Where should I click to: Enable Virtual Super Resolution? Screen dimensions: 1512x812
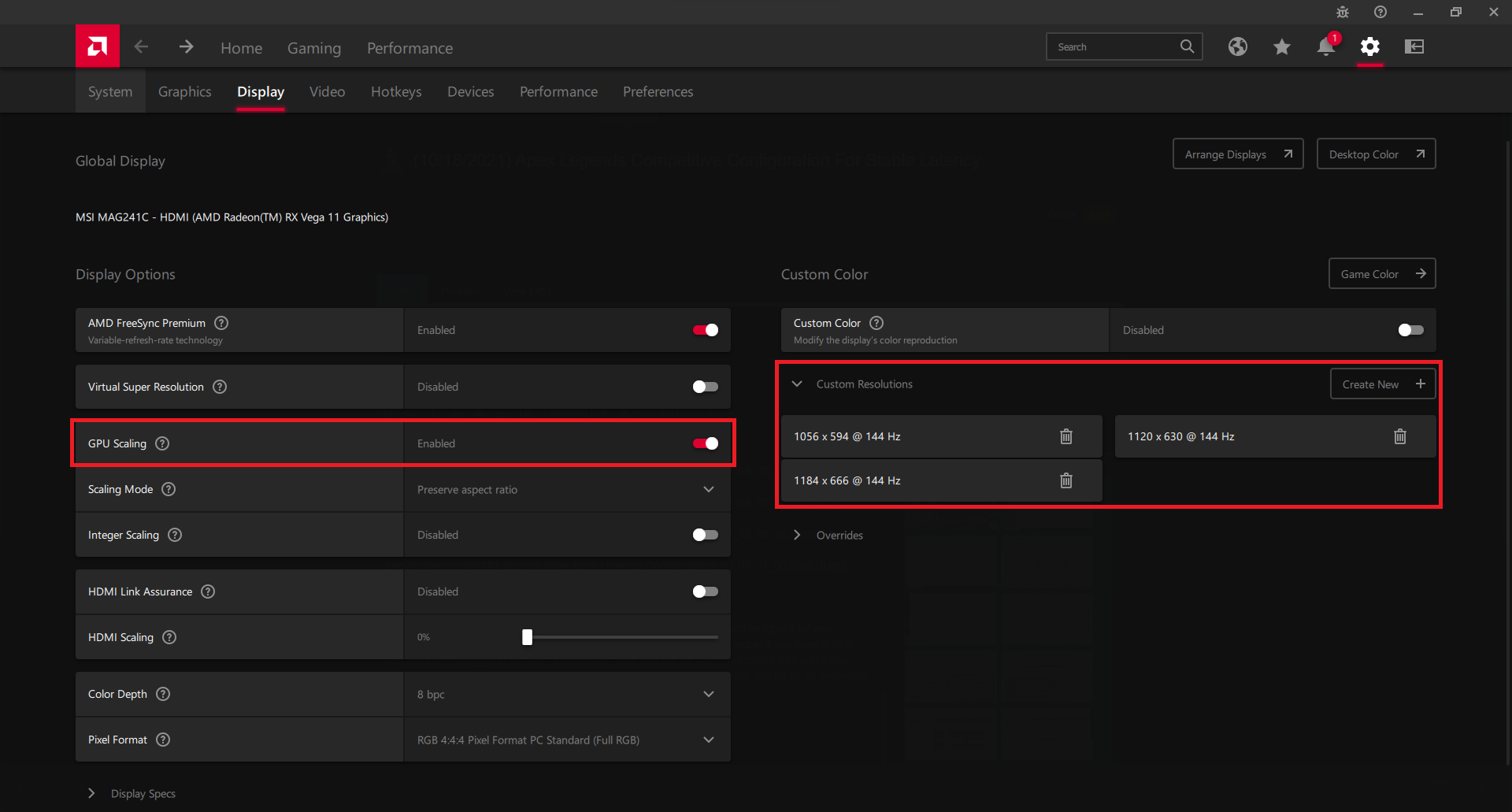(x=705, y=387)
